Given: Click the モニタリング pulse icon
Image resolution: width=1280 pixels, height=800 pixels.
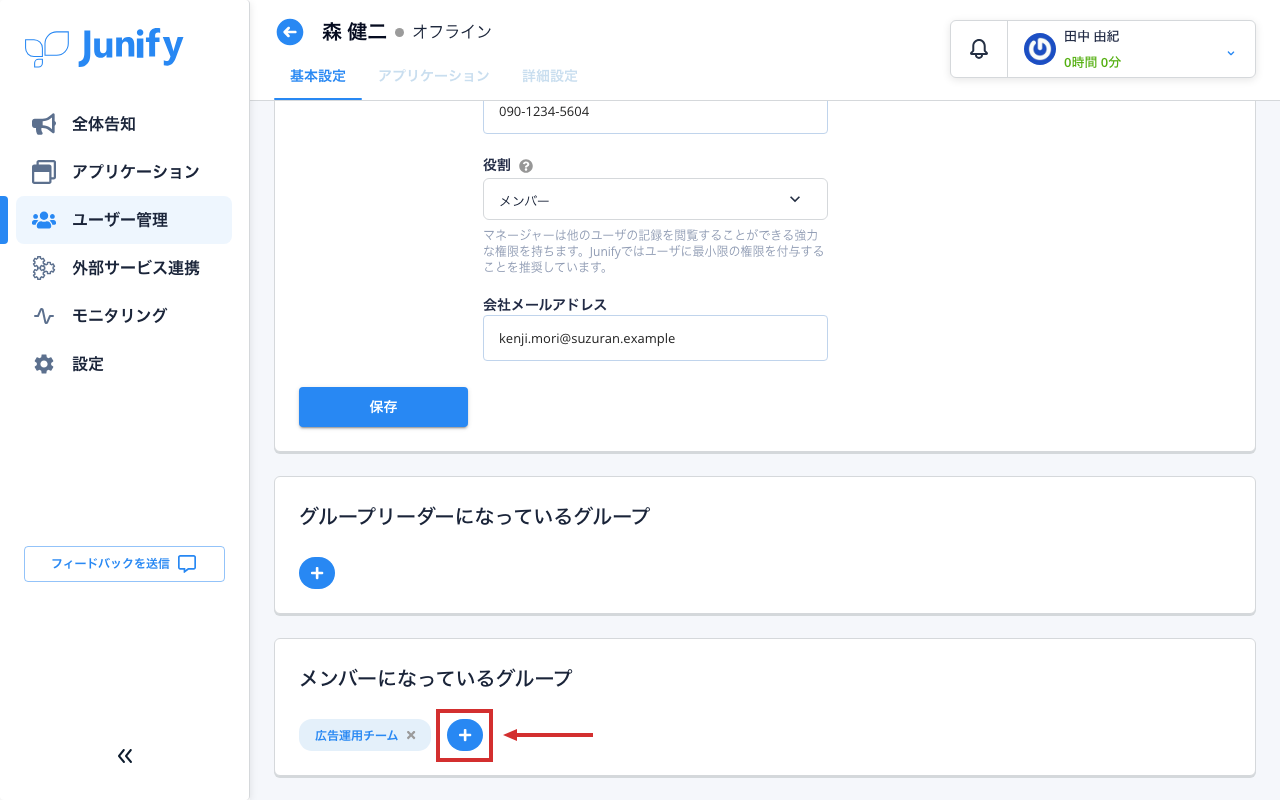Looking at the screenshot, I should tap(44, 316).
